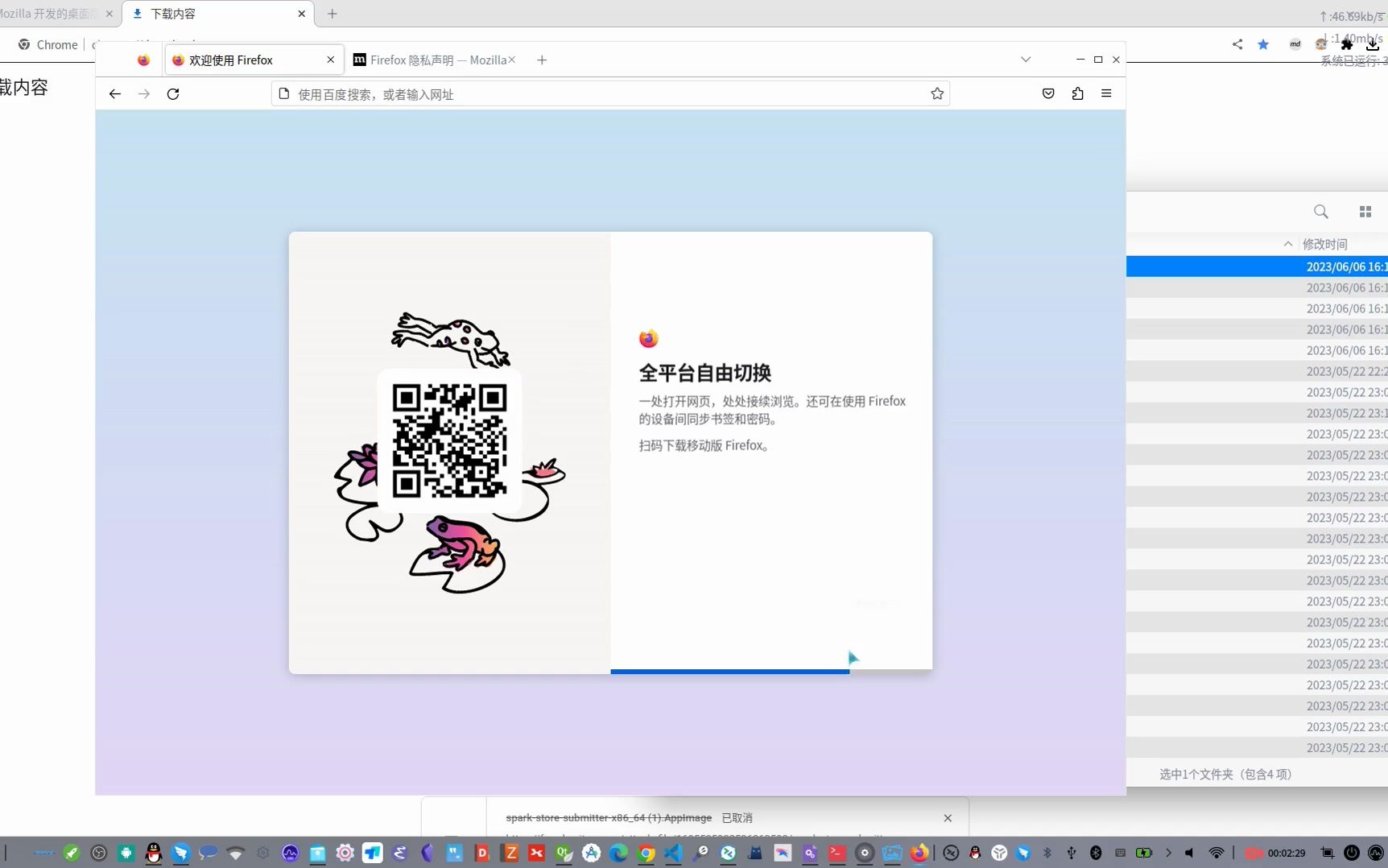Open the Firefox extensions puzzle icon
Image resolution: width=1388 pixels, height=868 pixels.
click(x=1077, y=93)
